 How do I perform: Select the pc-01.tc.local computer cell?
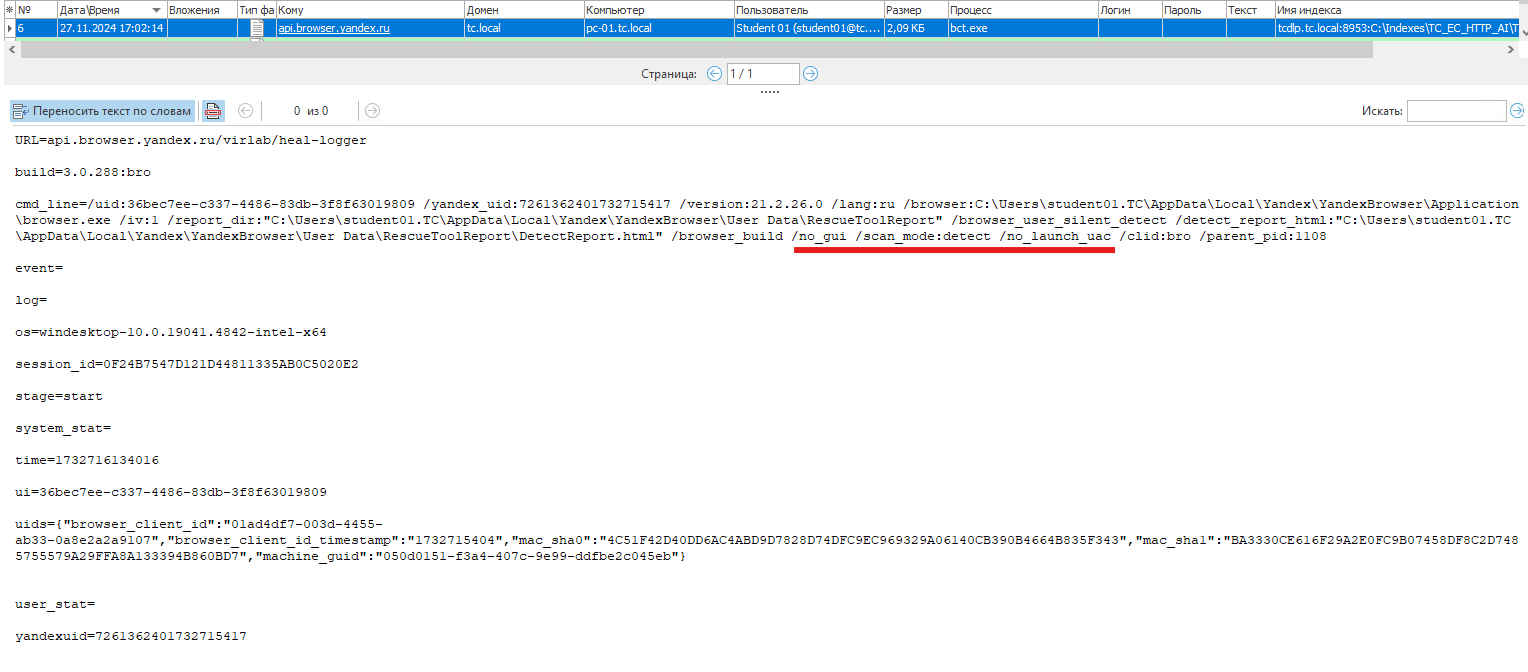(x=658, y=28)
